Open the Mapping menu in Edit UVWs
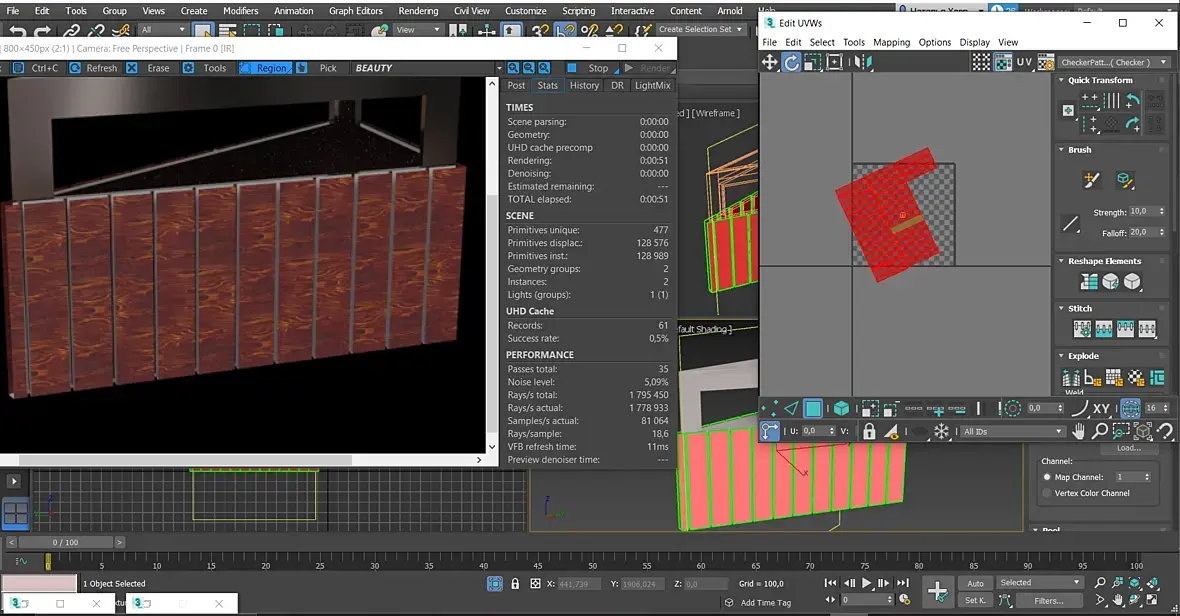This screenshot has height=616, width=1180. [891, 42]
